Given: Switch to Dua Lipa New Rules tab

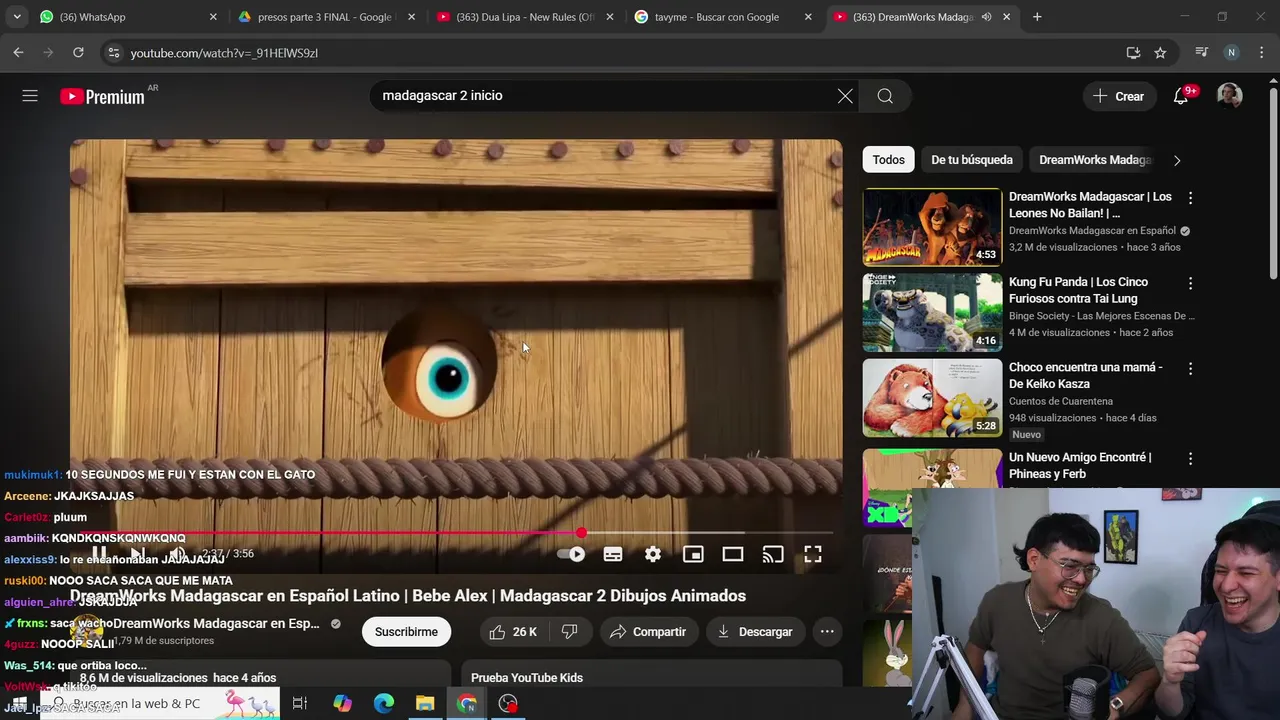Looking at the screenshot, I should tap(524, 17).
